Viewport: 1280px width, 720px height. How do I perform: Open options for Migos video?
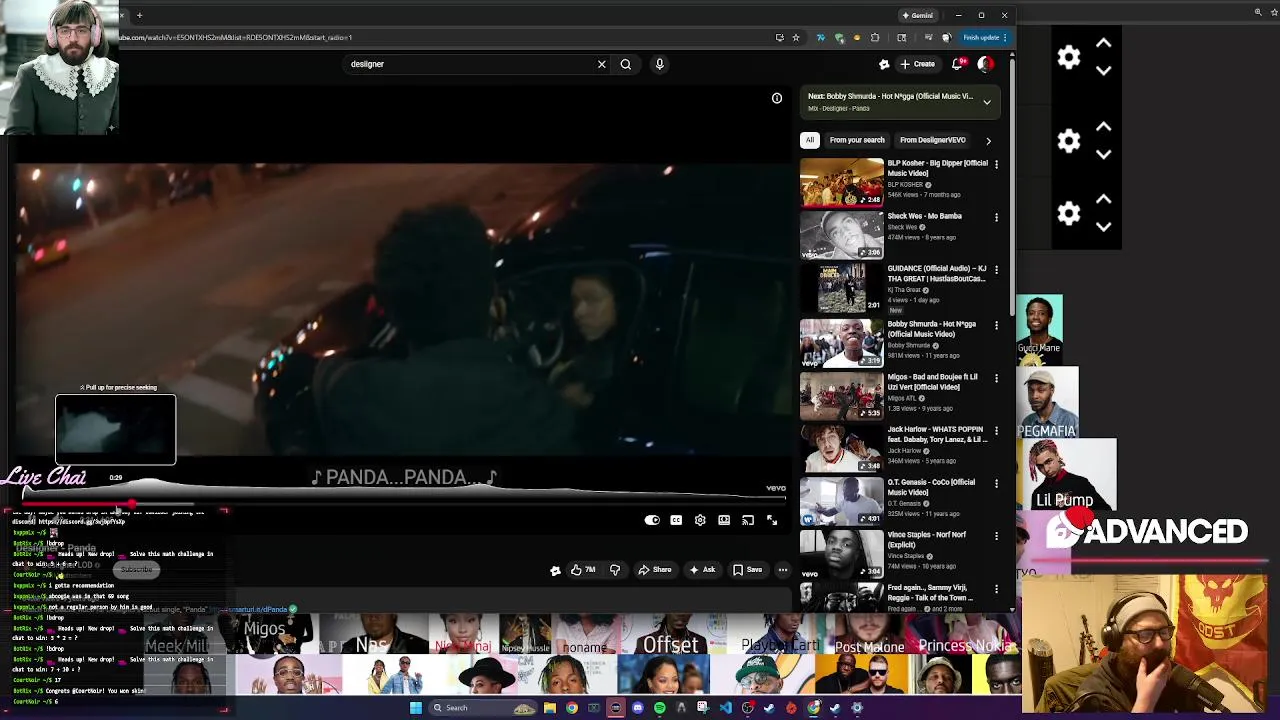click(x=996, y=379)
